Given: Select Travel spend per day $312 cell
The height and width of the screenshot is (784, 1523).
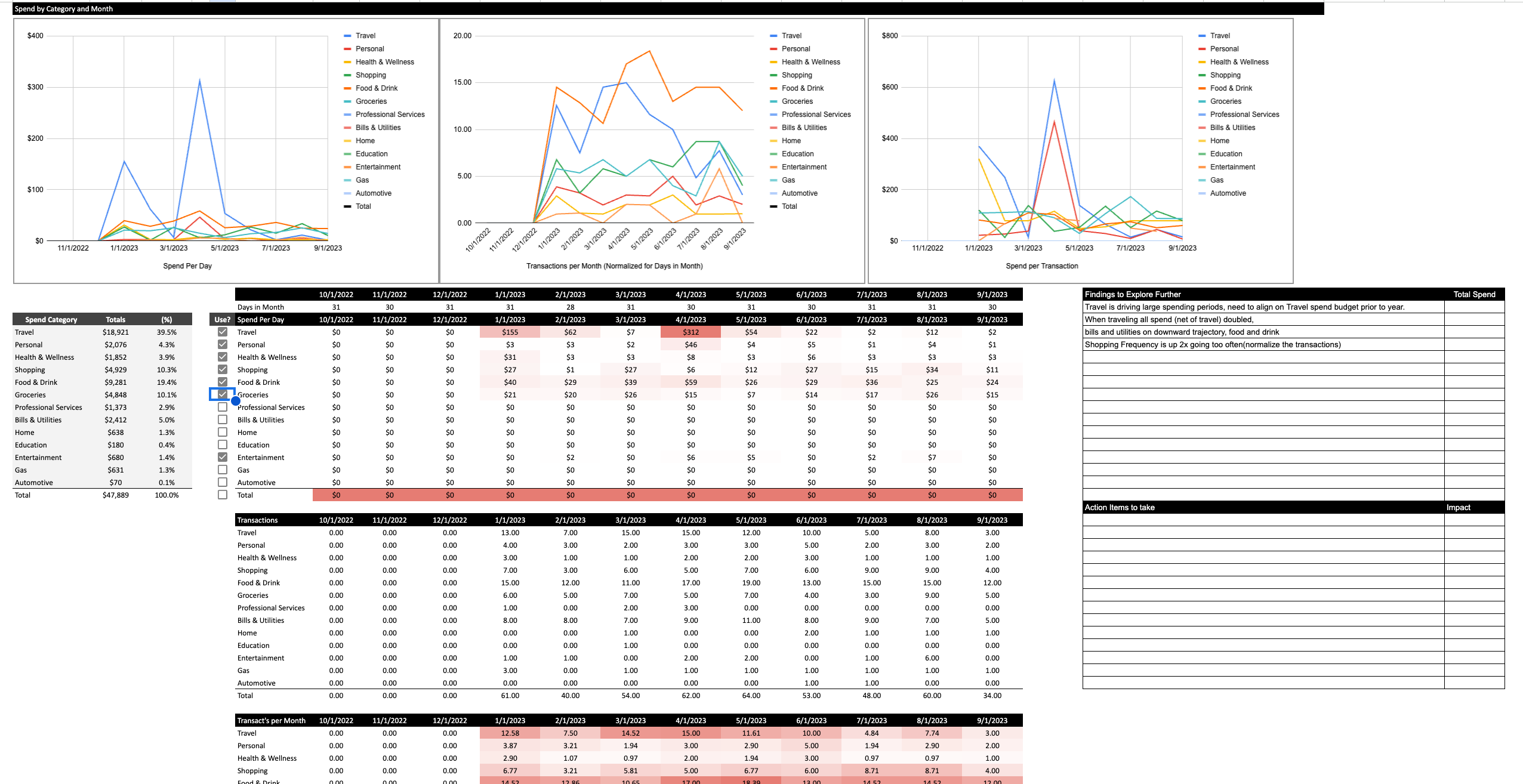Looking at the screenshot, I should (x=690, y=332).
